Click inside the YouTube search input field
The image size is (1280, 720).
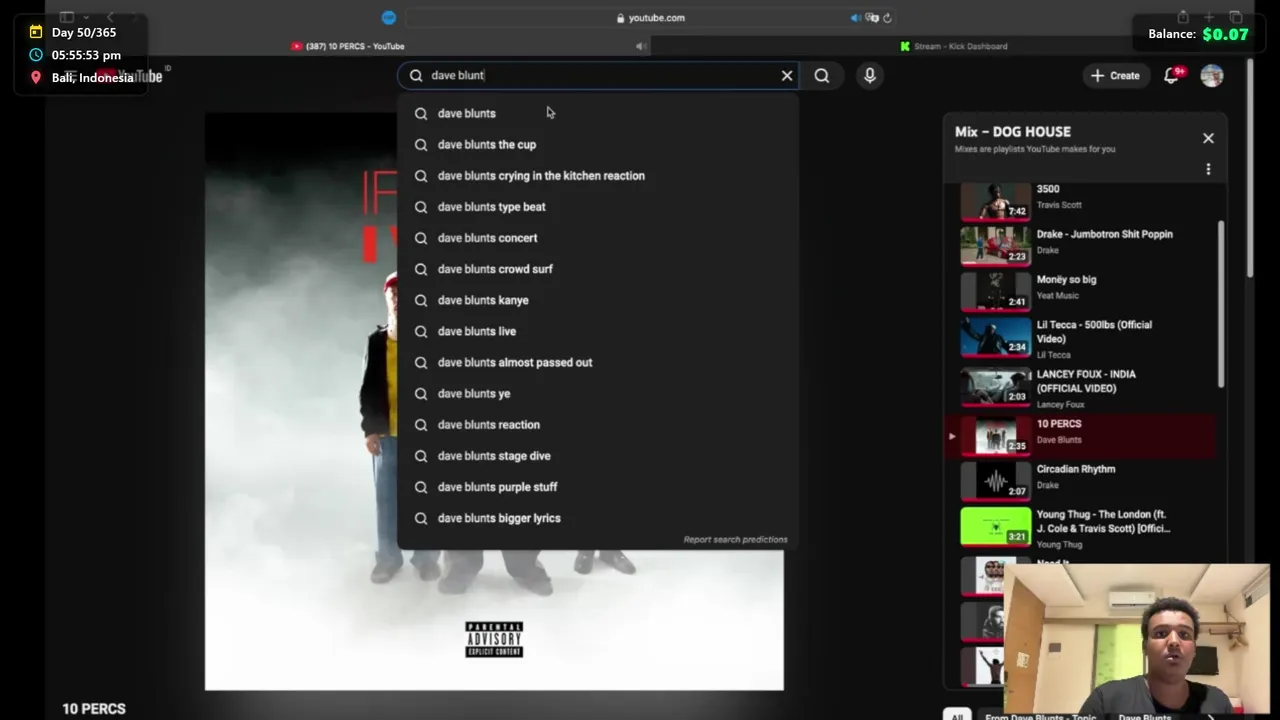600,75
